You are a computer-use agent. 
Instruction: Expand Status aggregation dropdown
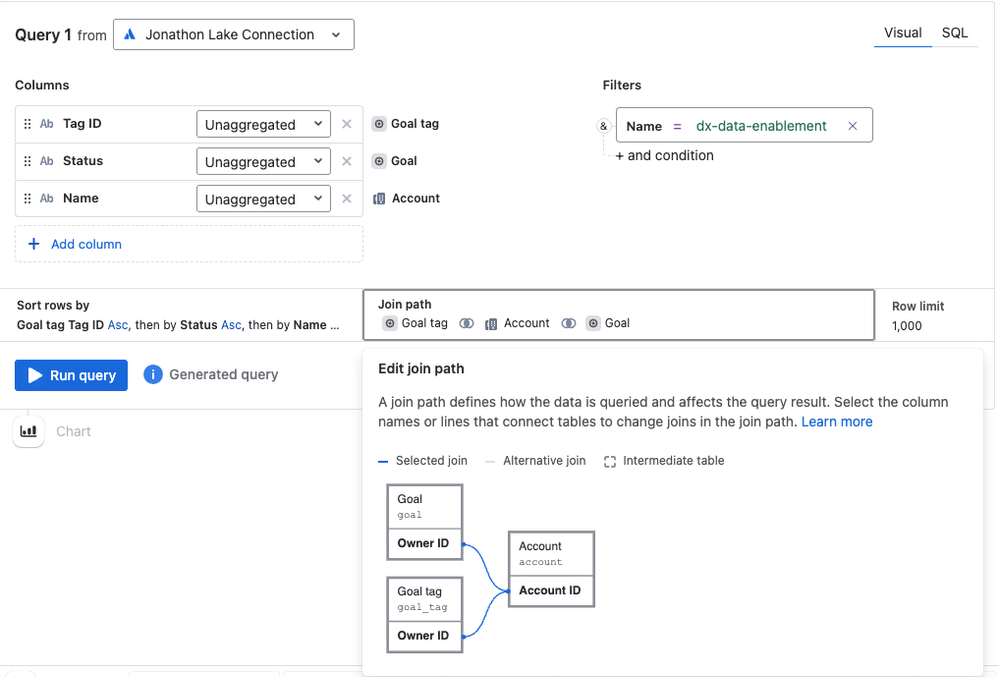pos(263,162)
